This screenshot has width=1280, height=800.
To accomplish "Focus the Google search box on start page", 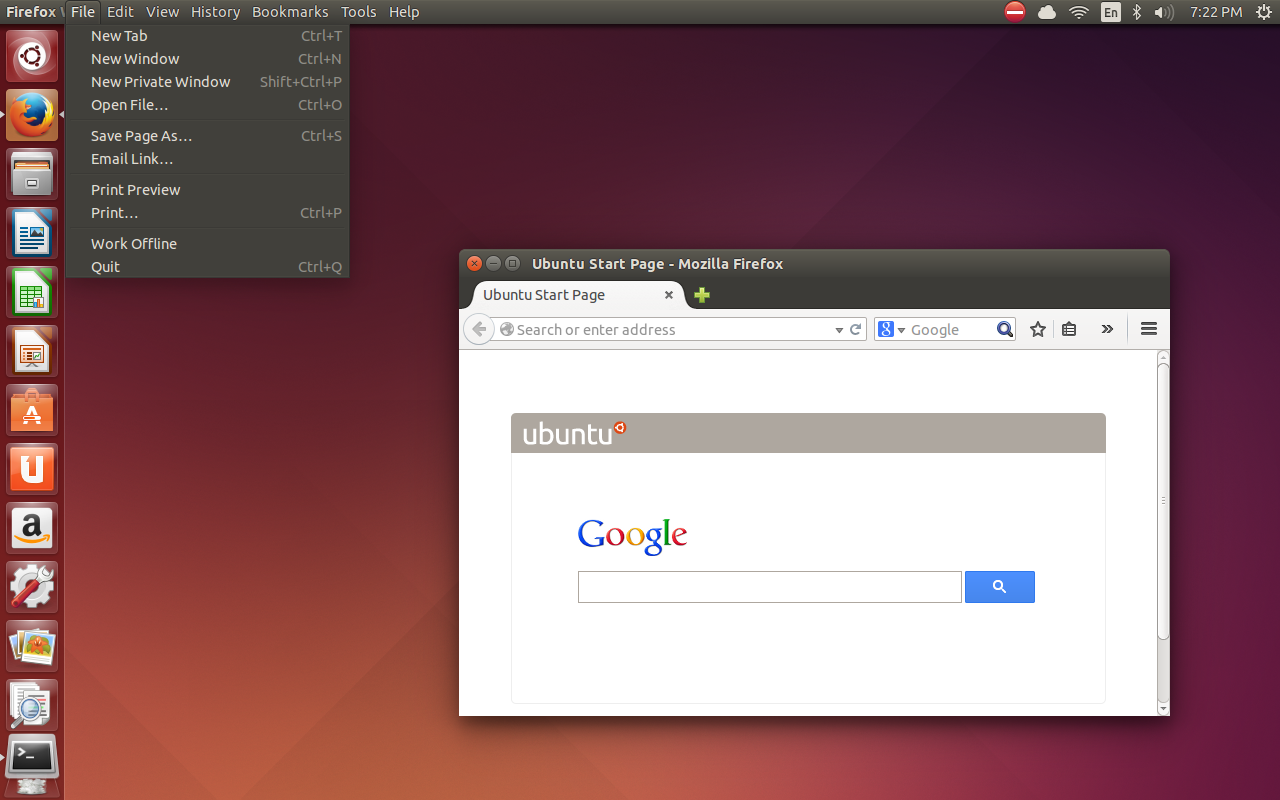I will click(x=769, y=587).
